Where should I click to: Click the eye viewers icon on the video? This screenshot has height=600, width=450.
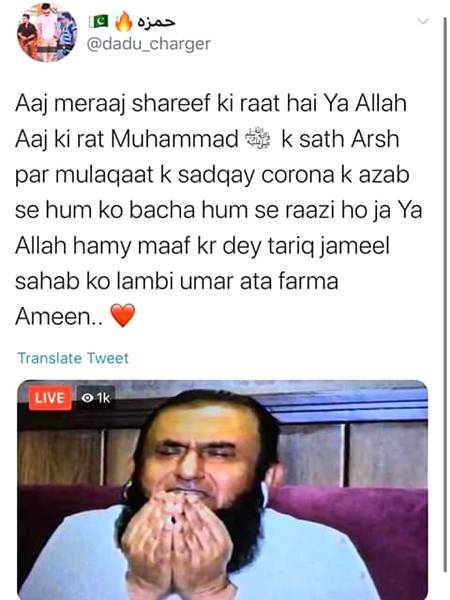click(87, 398)
